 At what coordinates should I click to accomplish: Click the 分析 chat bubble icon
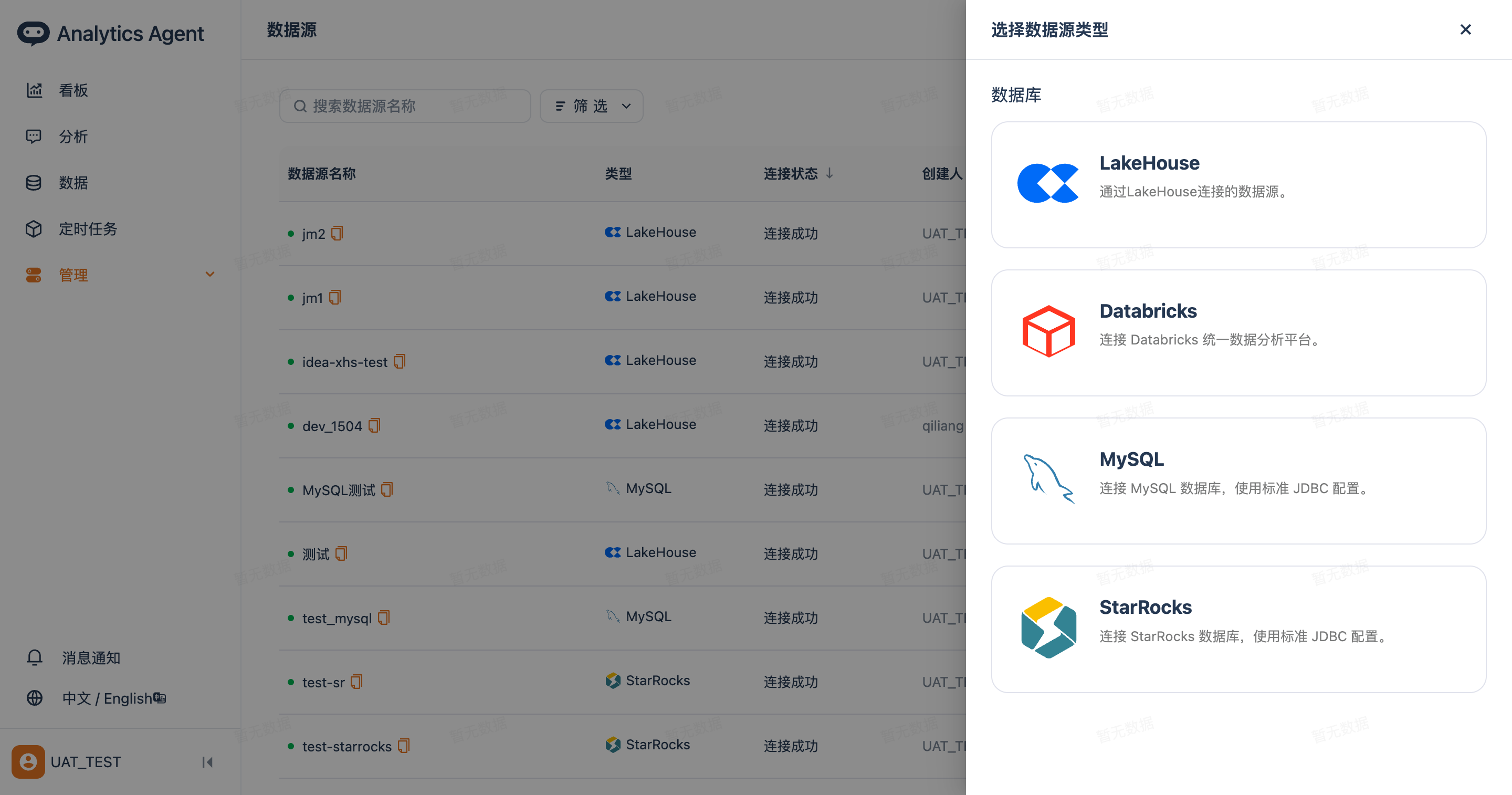pyautogui.click(x=34, y=137)
